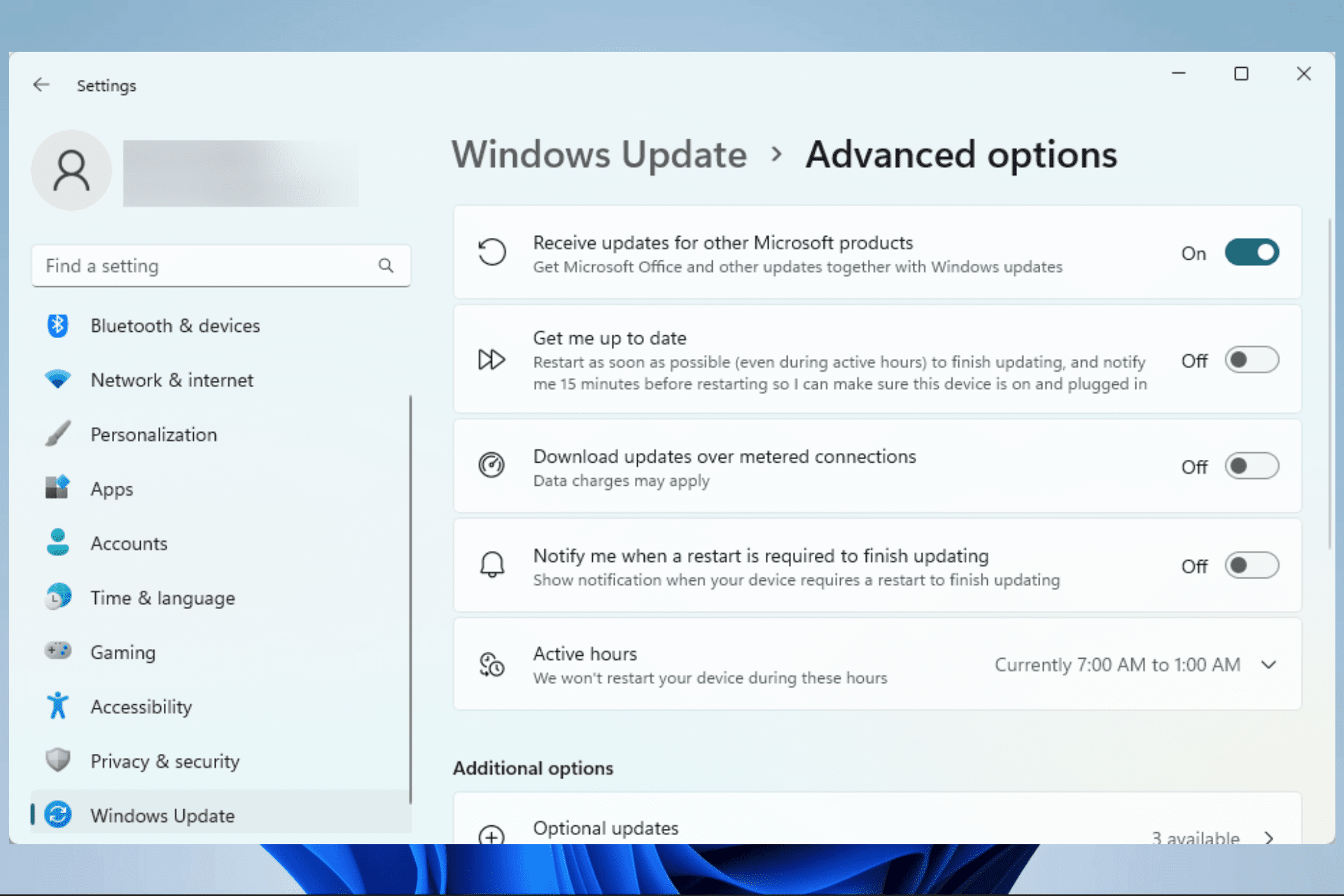Open Optional updates with the chevron

coord(1268,836)
